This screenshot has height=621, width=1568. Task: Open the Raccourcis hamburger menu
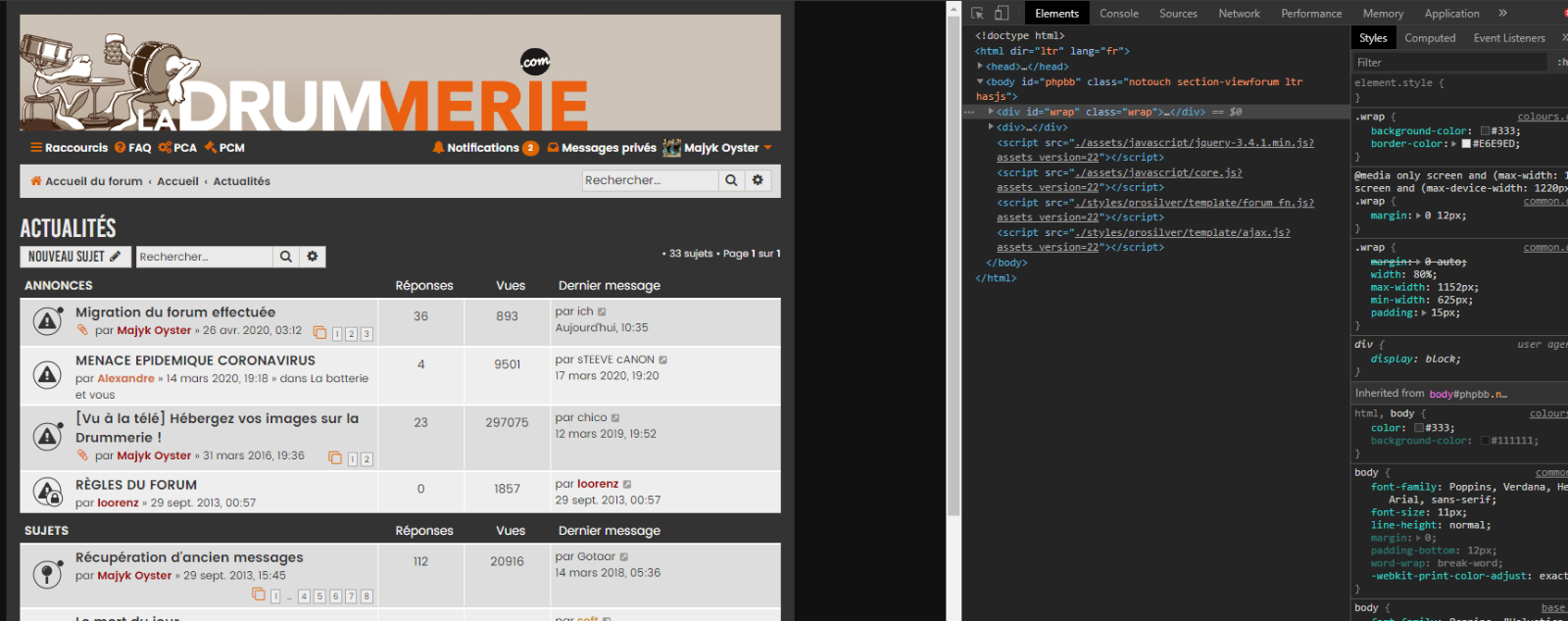click(69, 148)
